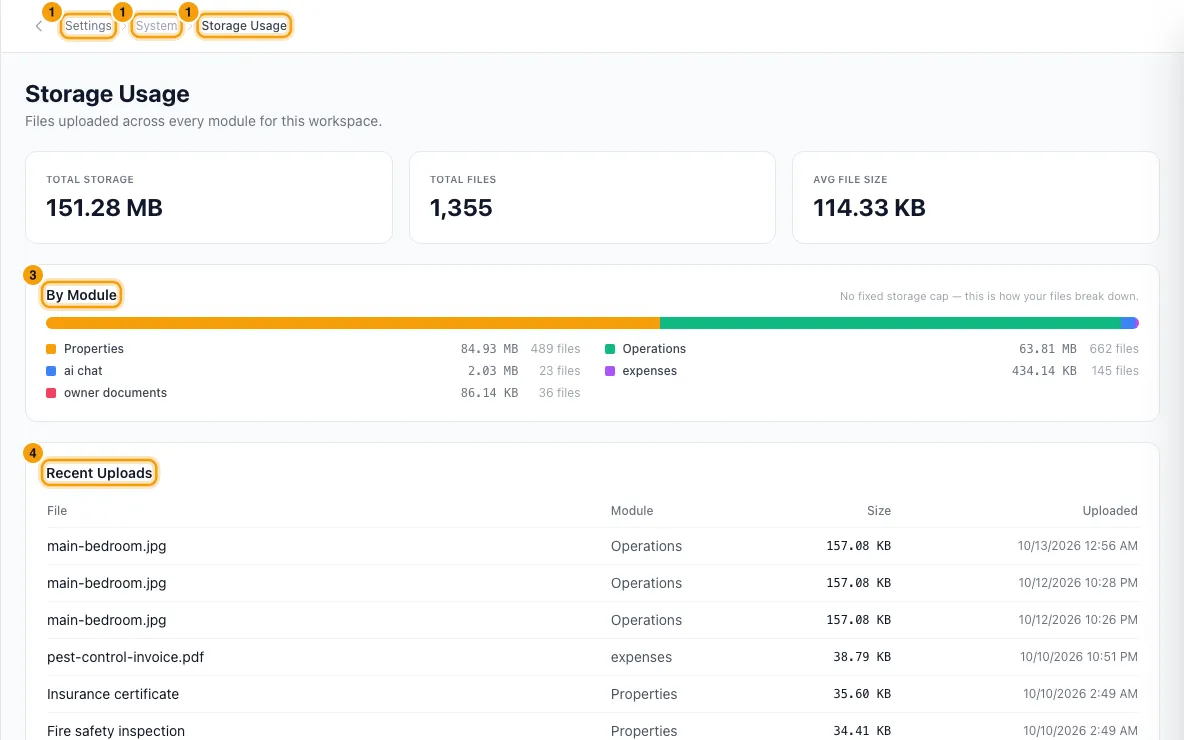Click the red owner documents legend swatch
1184x740 pixels.
click(51, 393)
